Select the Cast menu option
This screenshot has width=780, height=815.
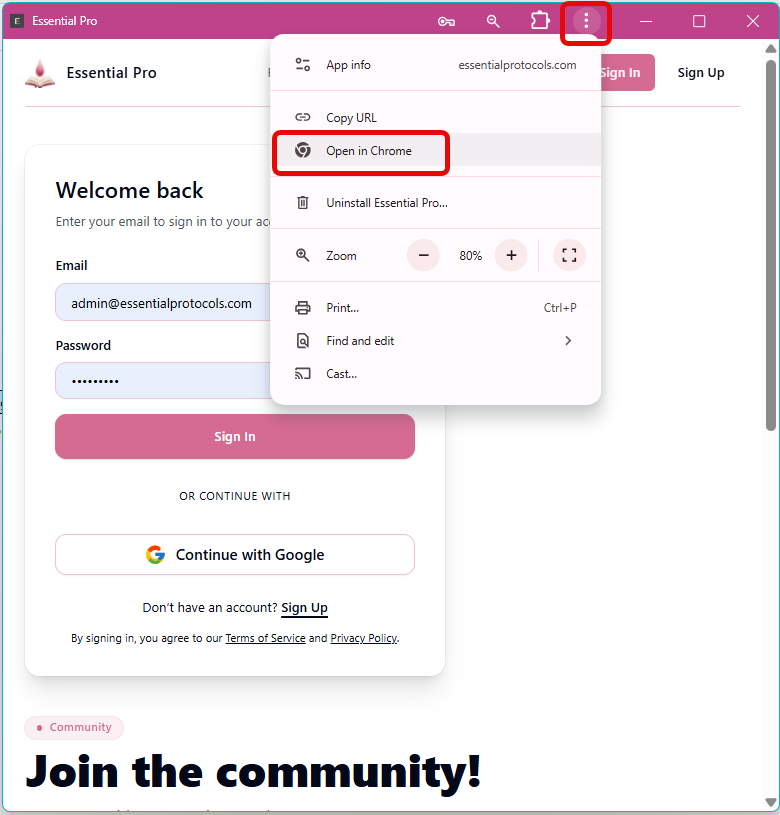[435, 374]
